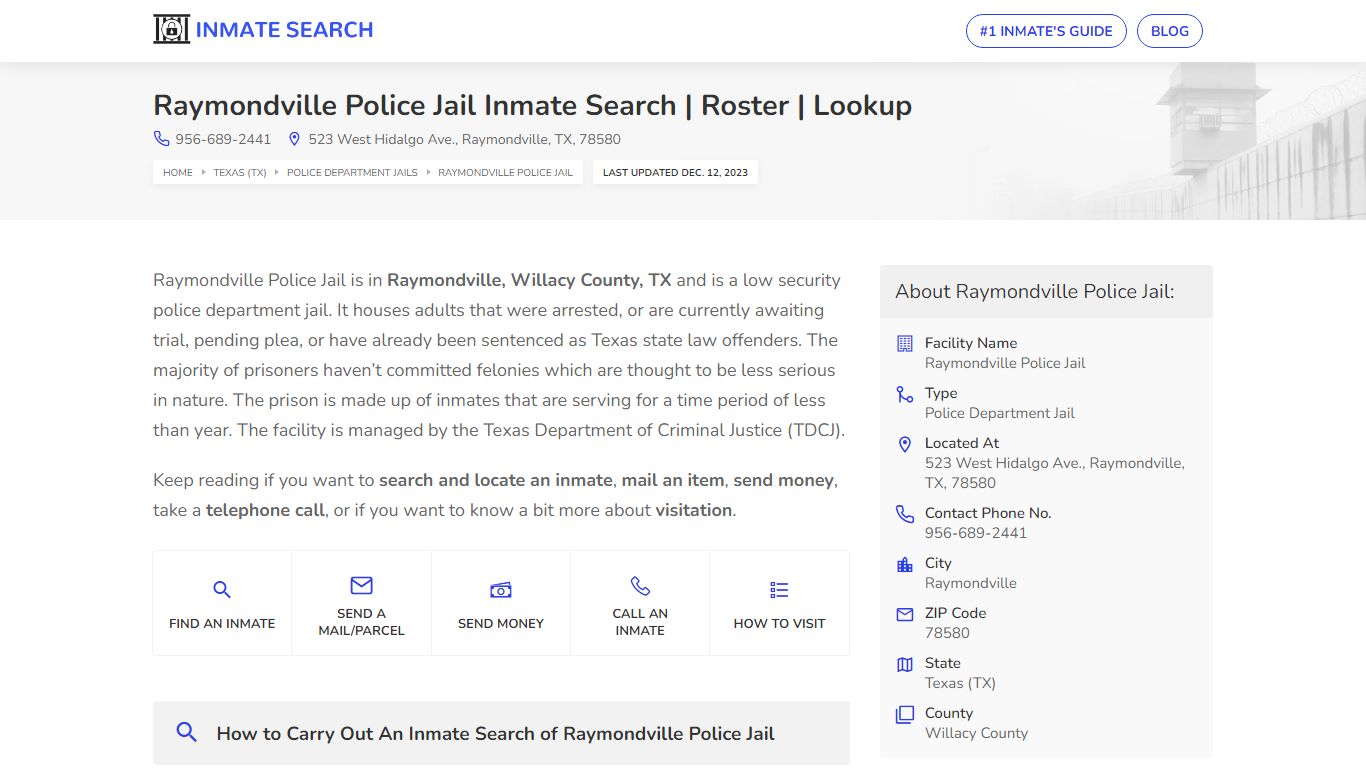Screen dimensions: 1366x768
Task: Click the Send A Mail/Parcel envelope icon
Action: click(360, 586)
